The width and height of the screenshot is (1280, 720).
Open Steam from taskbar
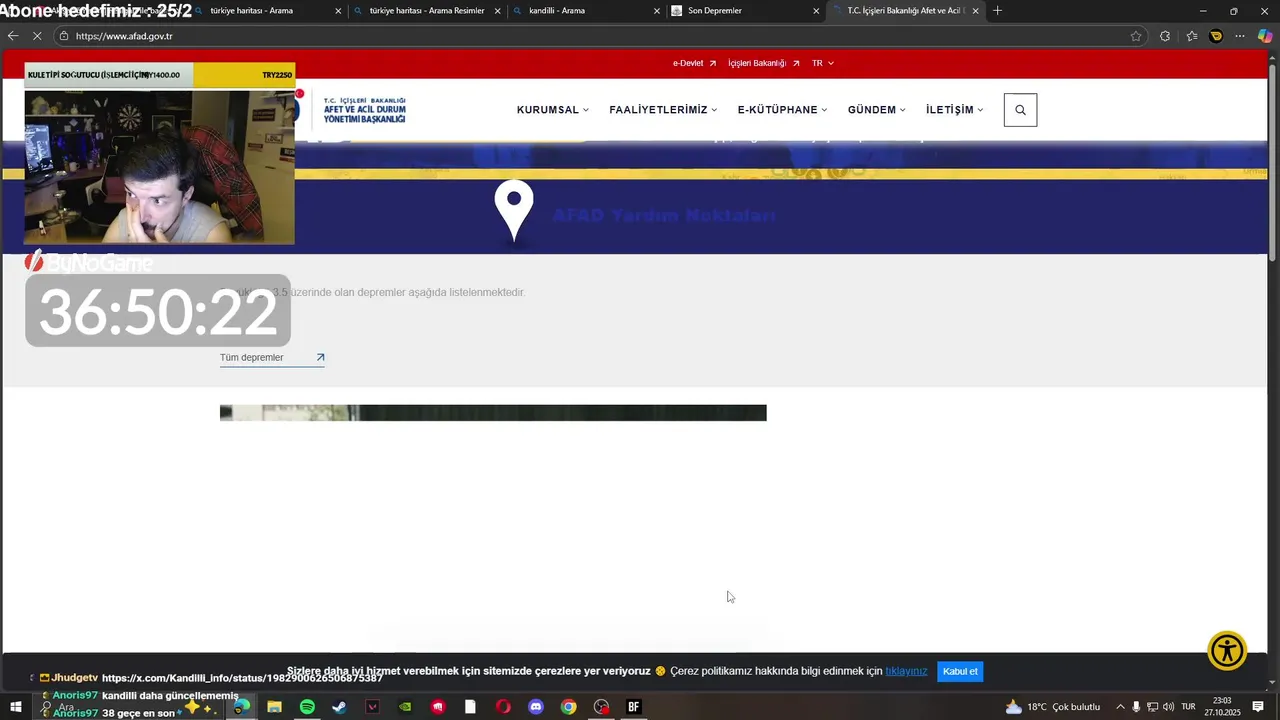(339, 707)
